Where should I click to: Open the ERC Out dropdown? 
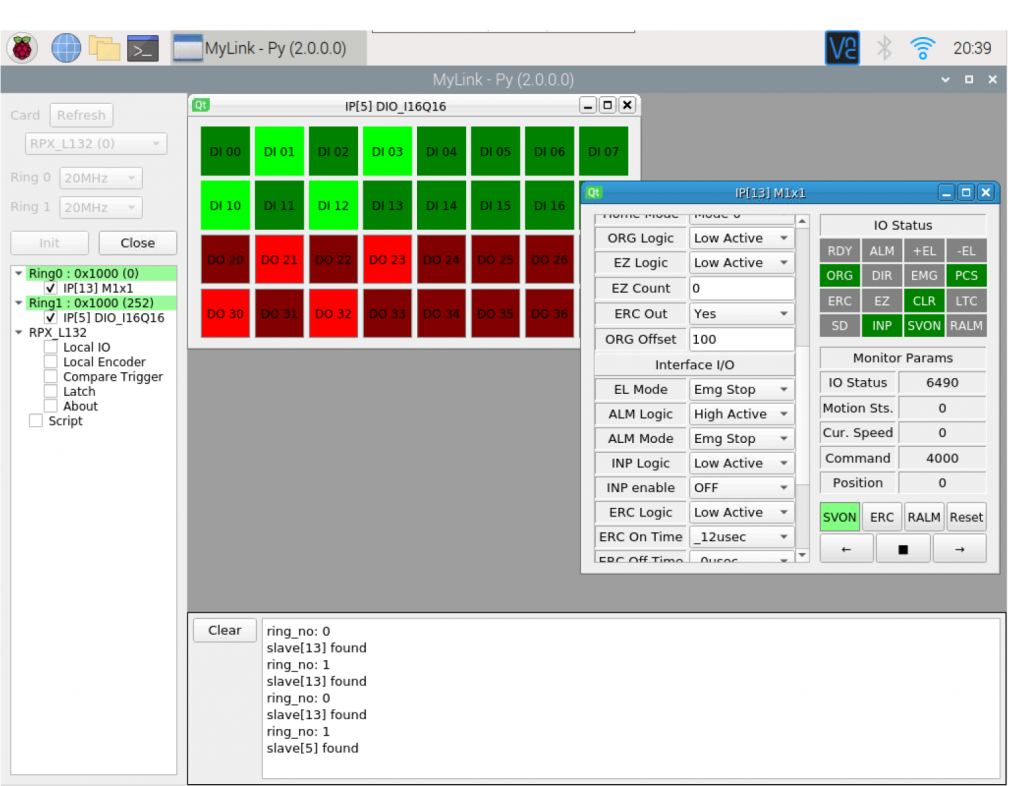tap(741, 313)
